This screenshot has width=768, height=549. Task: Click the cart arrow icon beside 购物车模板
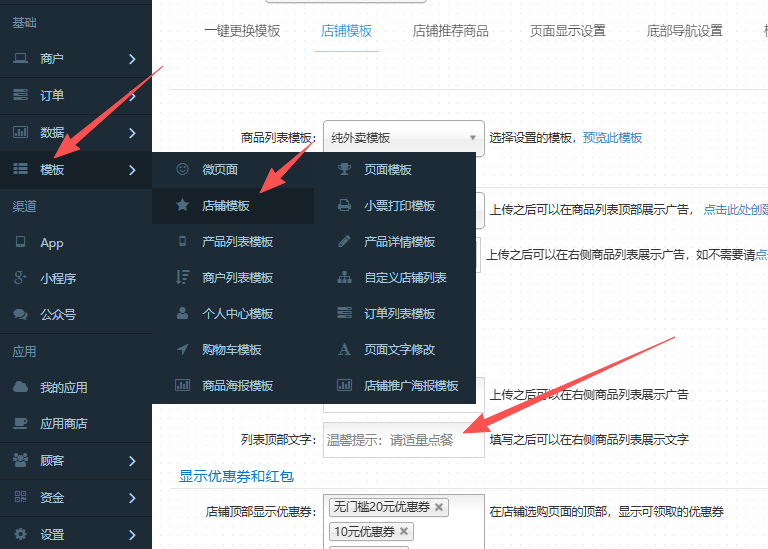182,350
